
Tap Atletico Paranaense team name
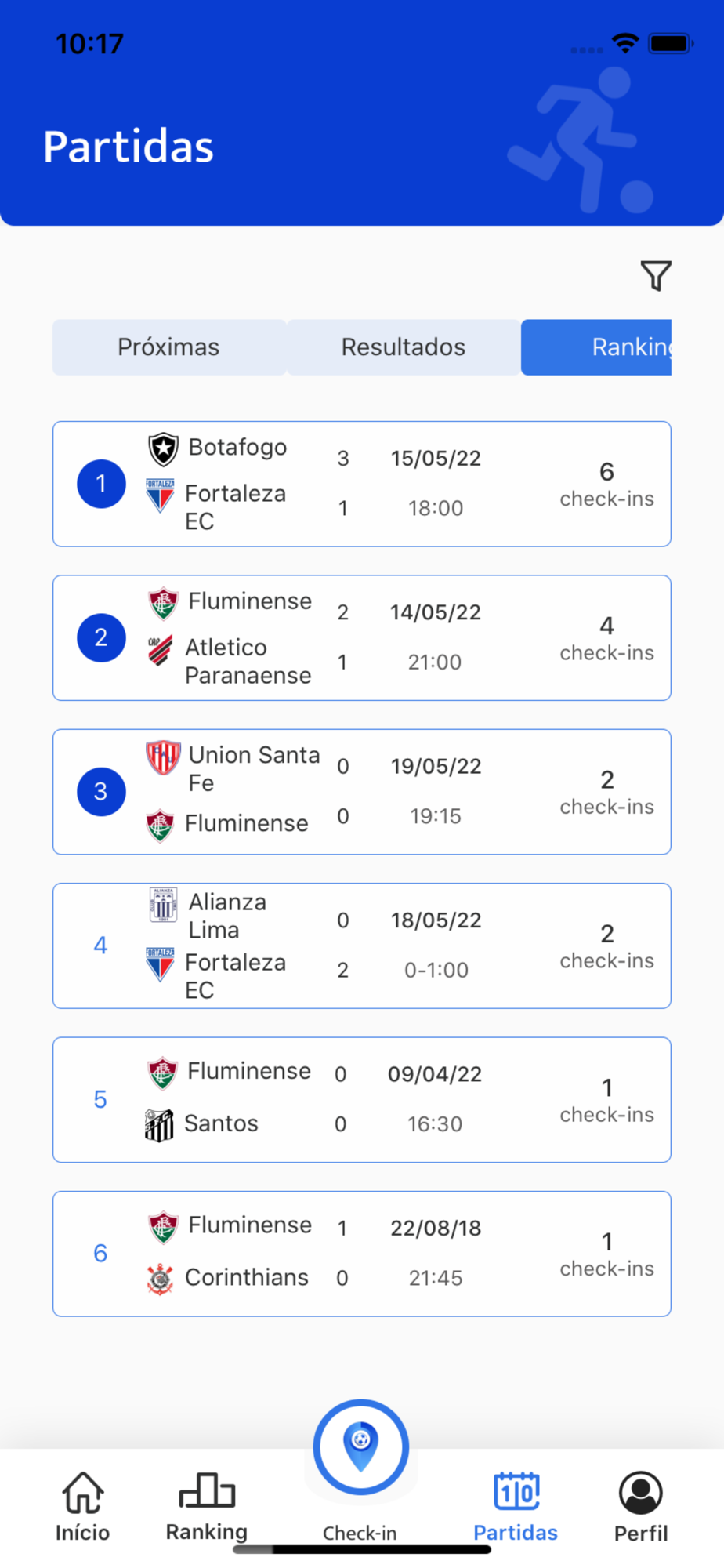(248, 661)
